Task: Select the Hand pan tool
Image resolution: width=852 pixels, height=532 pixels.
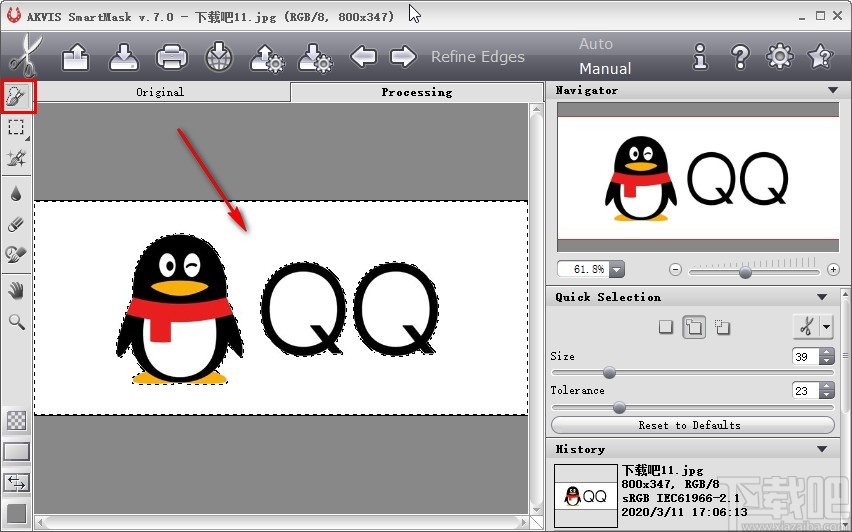Action: [x=17, y=290]
